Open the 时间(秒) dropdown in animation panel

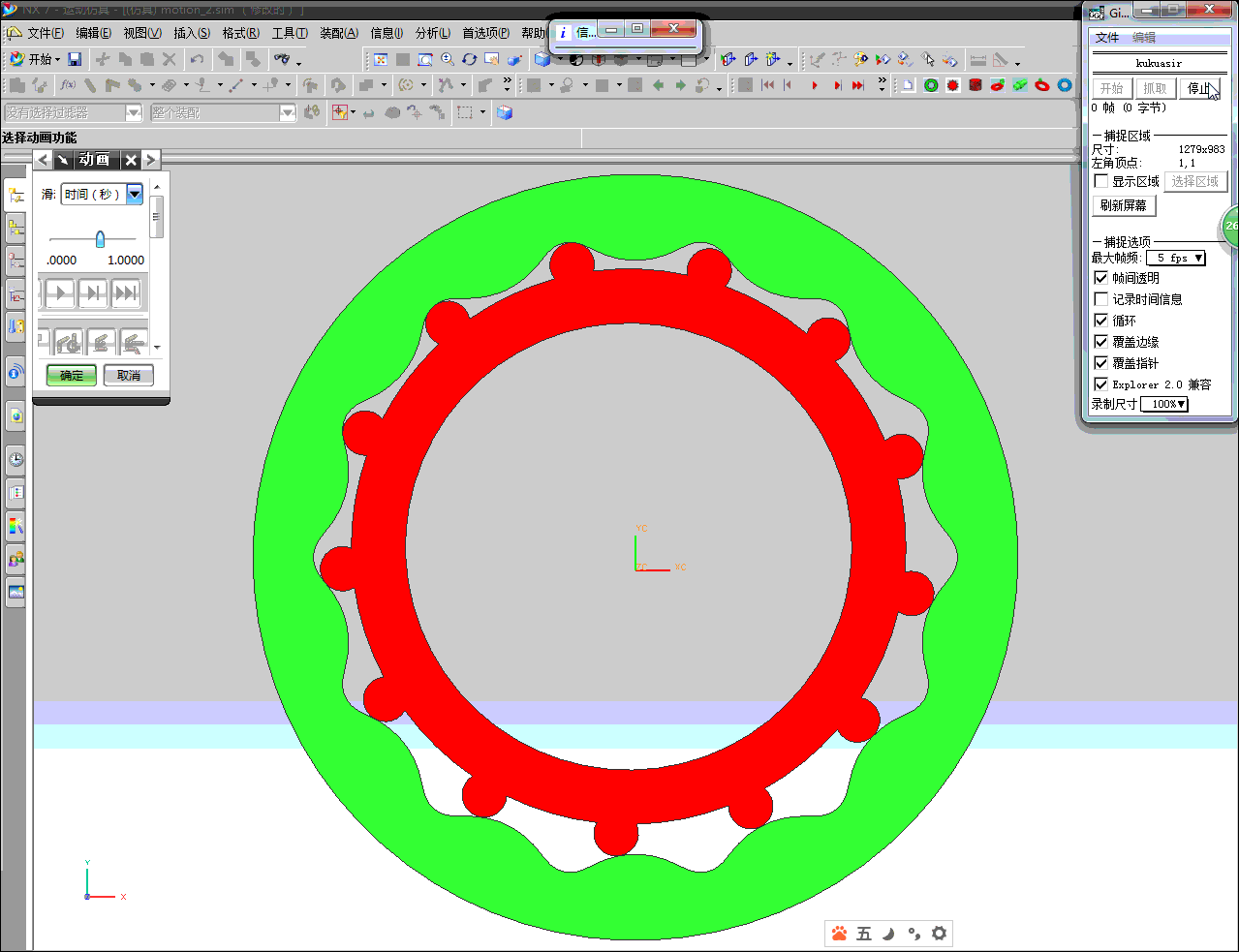pyautogui.click(x=135, y=195)
